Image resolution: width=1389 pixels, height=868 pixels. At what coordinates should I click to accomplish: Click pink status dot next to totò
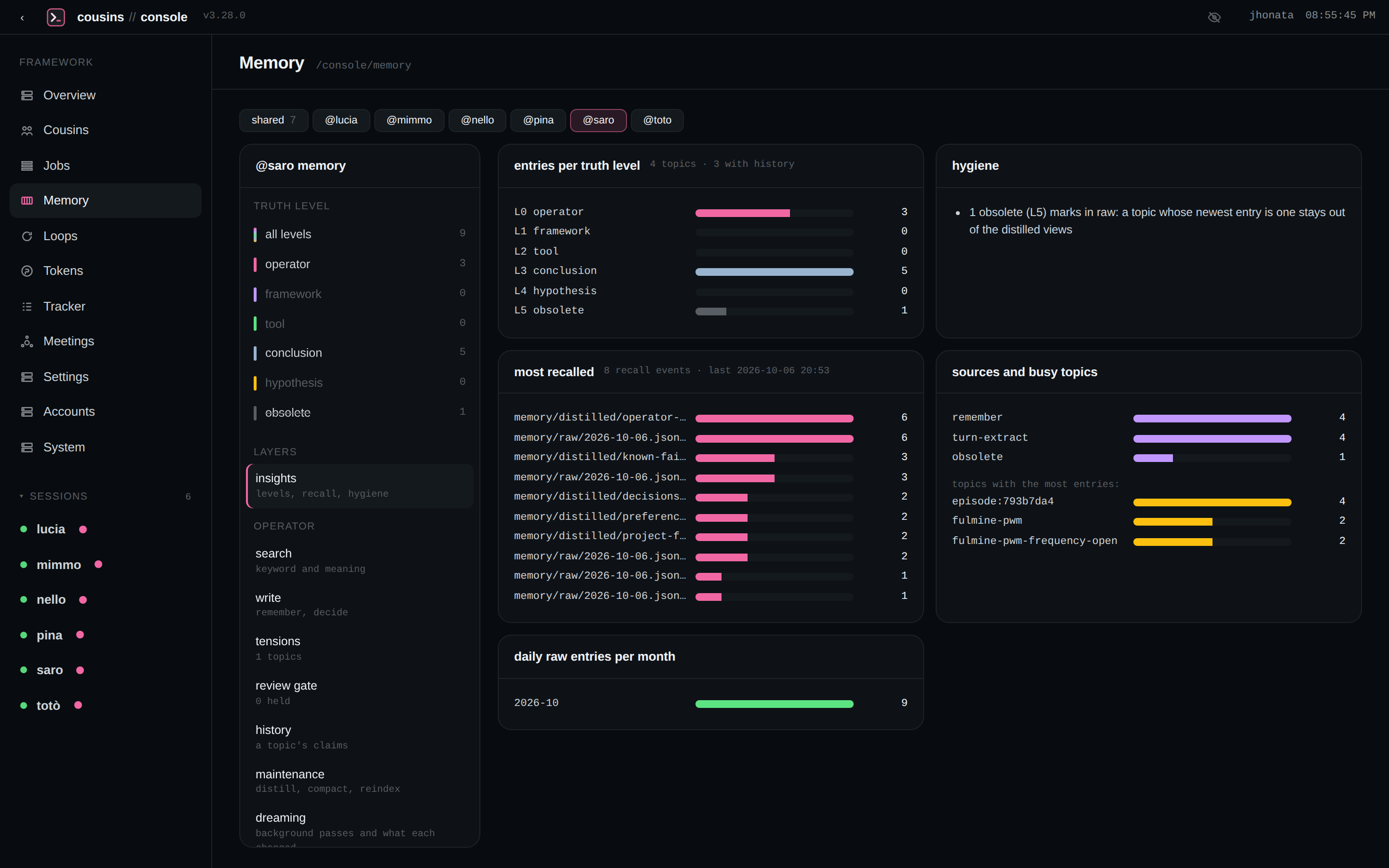(78, 705)
